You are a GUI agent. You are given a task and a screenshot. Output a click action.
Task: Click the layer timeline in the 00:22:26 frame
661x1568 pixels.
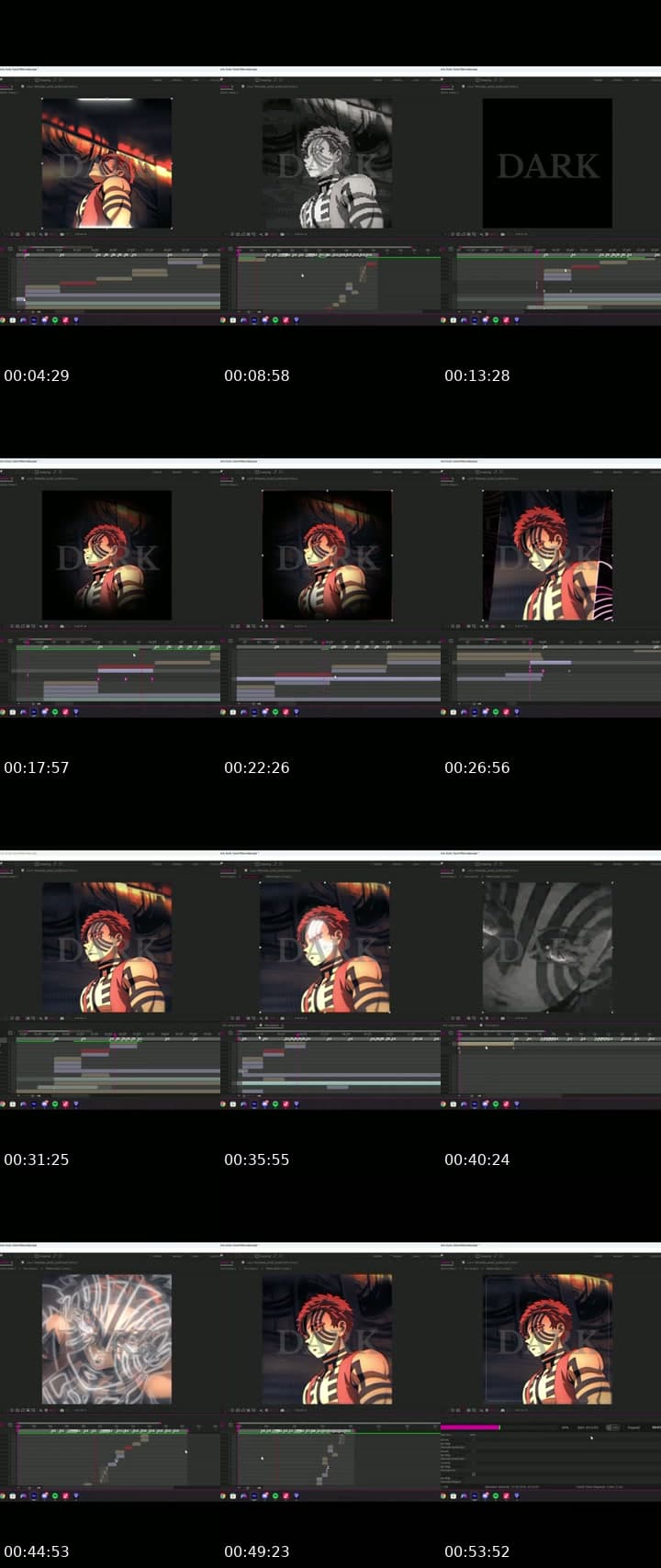(x=338, y=673)
